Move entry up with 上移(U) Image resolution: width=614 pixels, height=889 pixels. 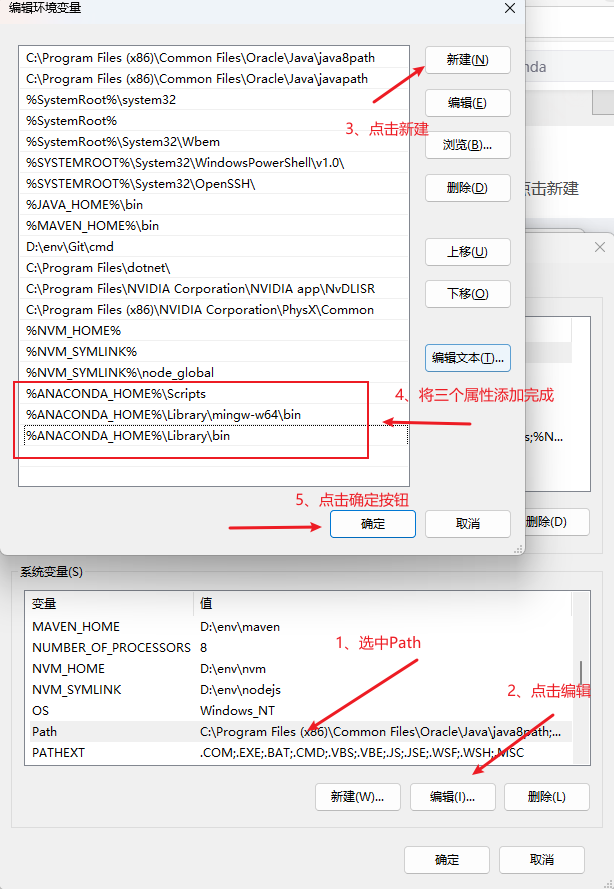(468, 252)
